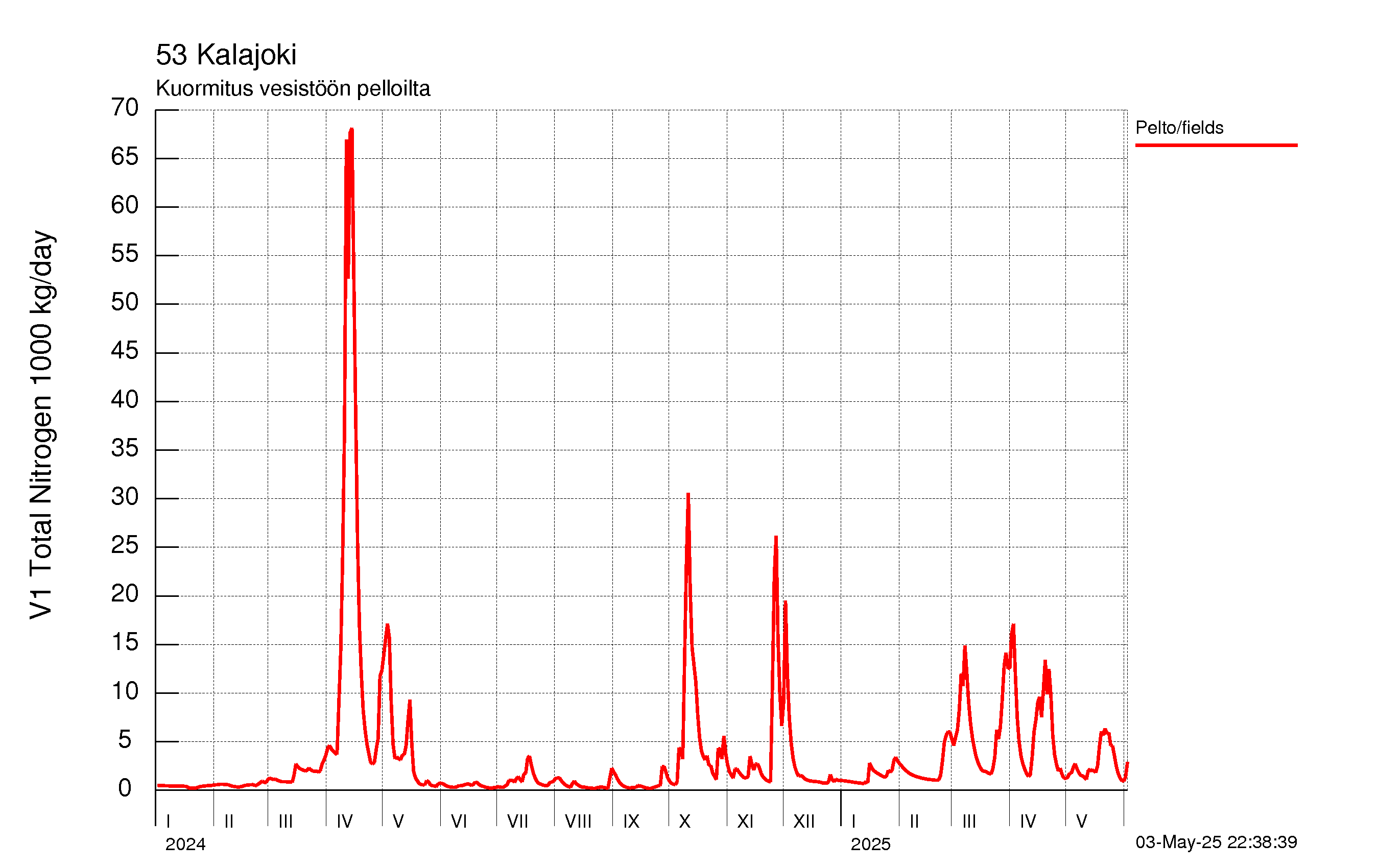The width and height of the screenshot is (1379, 868).
Task: Click the year label 2024
Action: coord(185,844)
